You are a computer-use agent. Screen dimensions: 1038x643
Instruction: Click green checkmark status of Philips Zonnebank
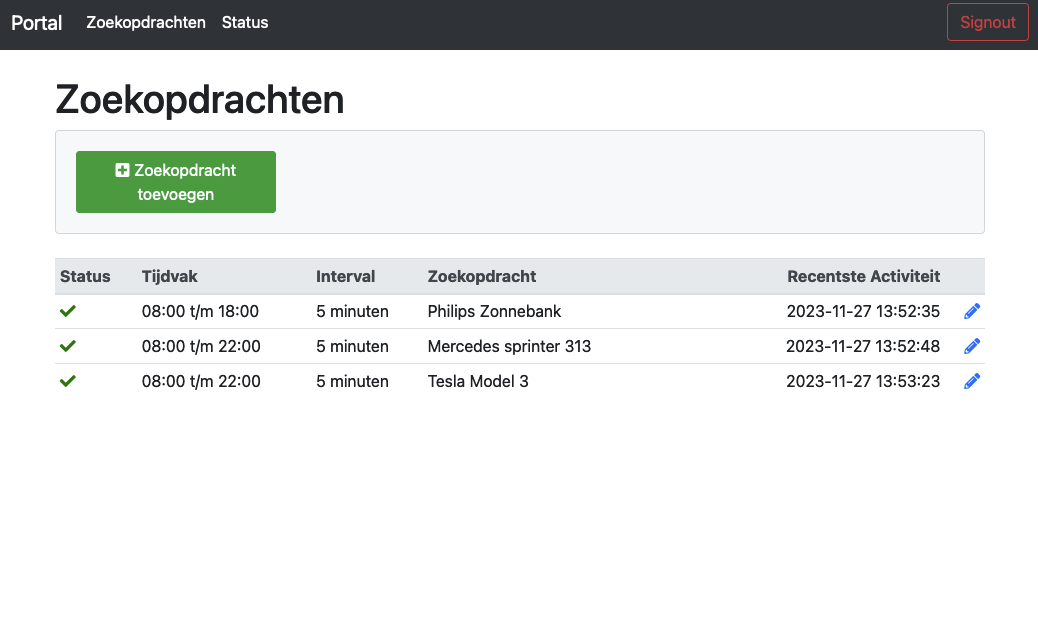(x=68, y=312)
